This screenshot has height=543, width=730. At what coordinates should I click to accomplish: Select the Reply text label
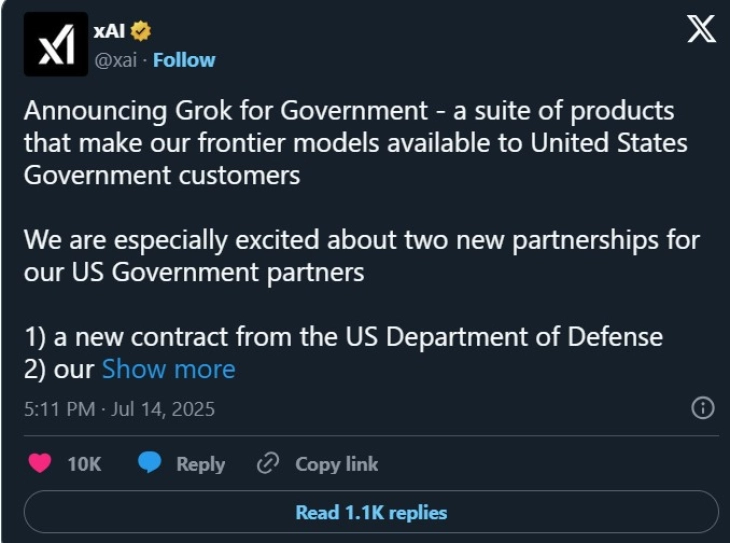coord(200,464)
